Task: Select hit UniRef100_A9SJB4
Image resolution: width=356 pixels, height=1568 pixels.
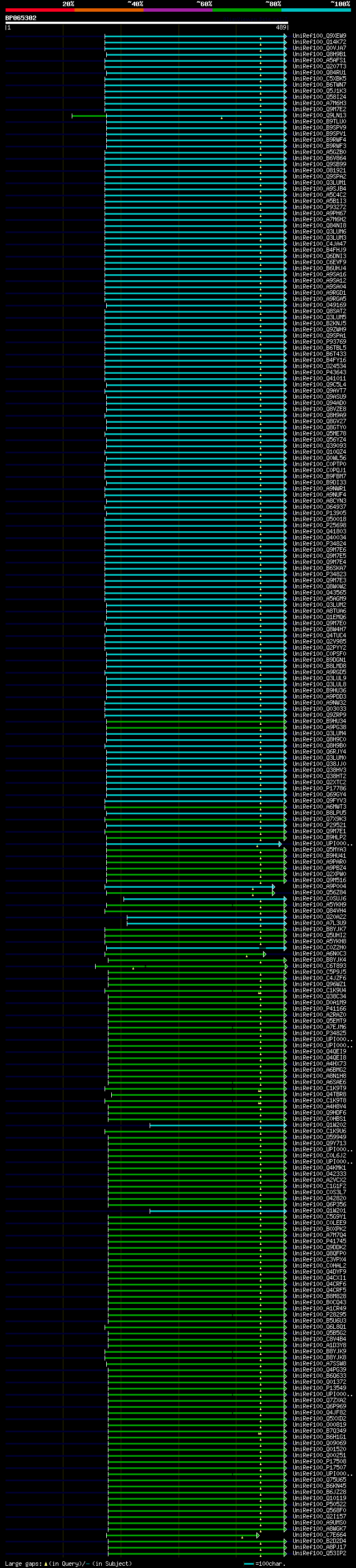Action: coord(319,189)
